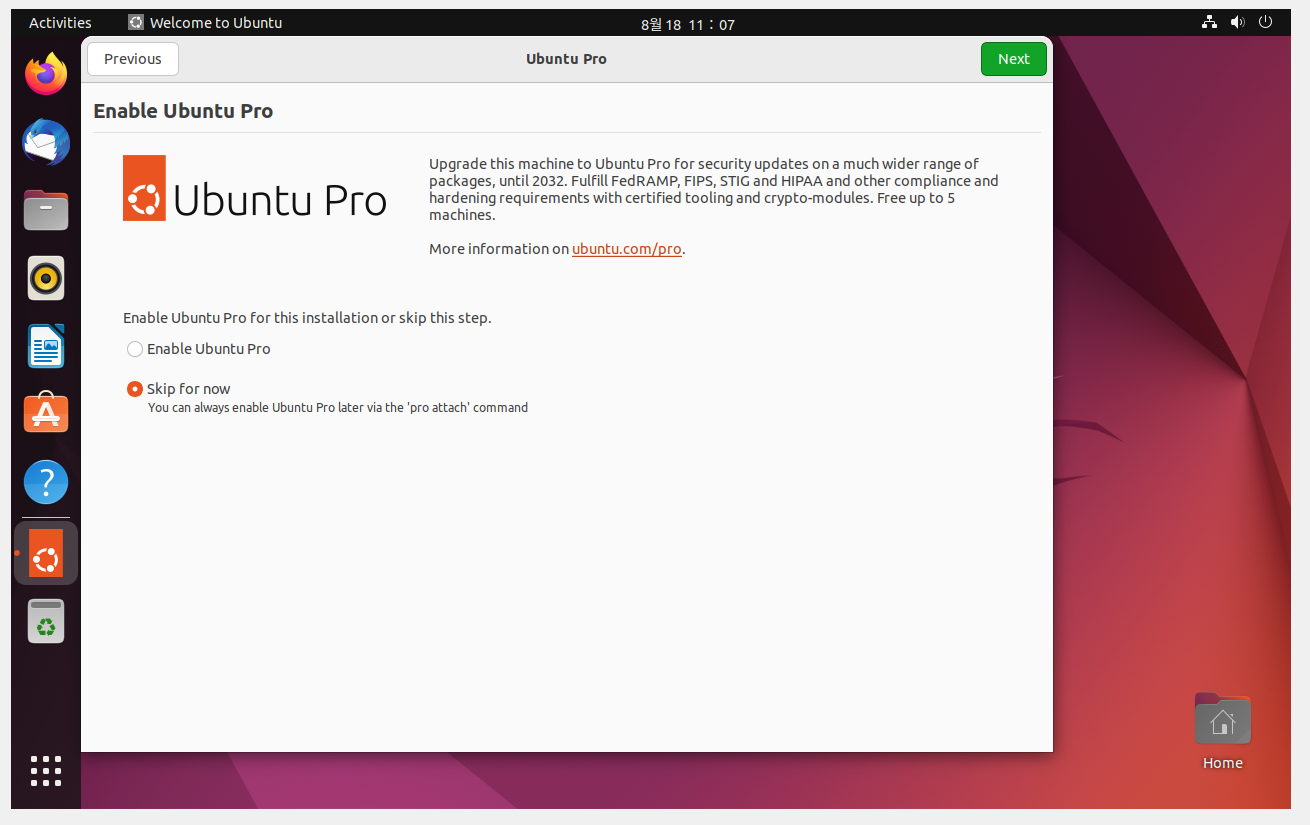Open the Activities overview
The height and width of the screenshot is (825, 1310).
(x=60, y=22)
